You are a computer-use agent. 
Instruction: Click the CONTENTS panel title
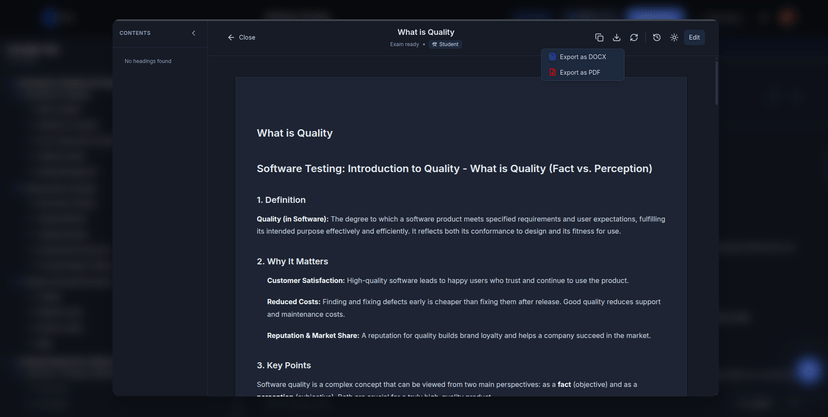(135, 33)
